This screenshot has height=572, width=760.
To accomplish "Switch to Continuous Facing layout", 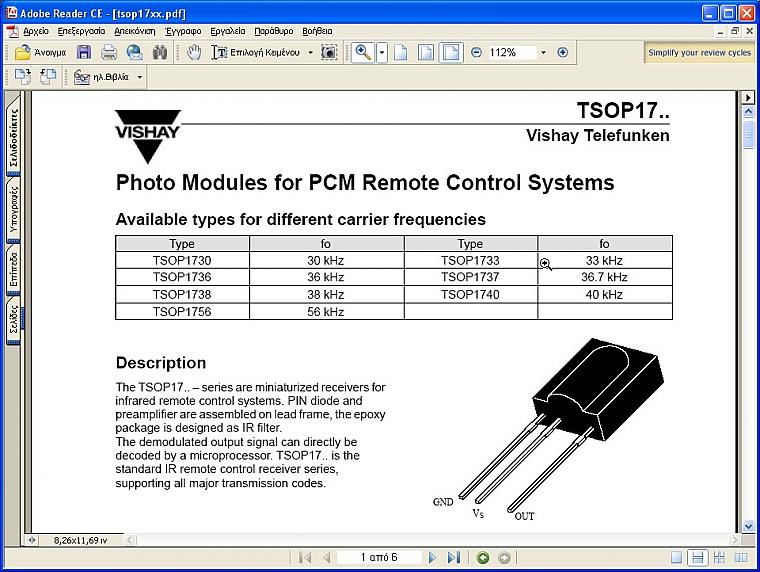I will point(719,558).
